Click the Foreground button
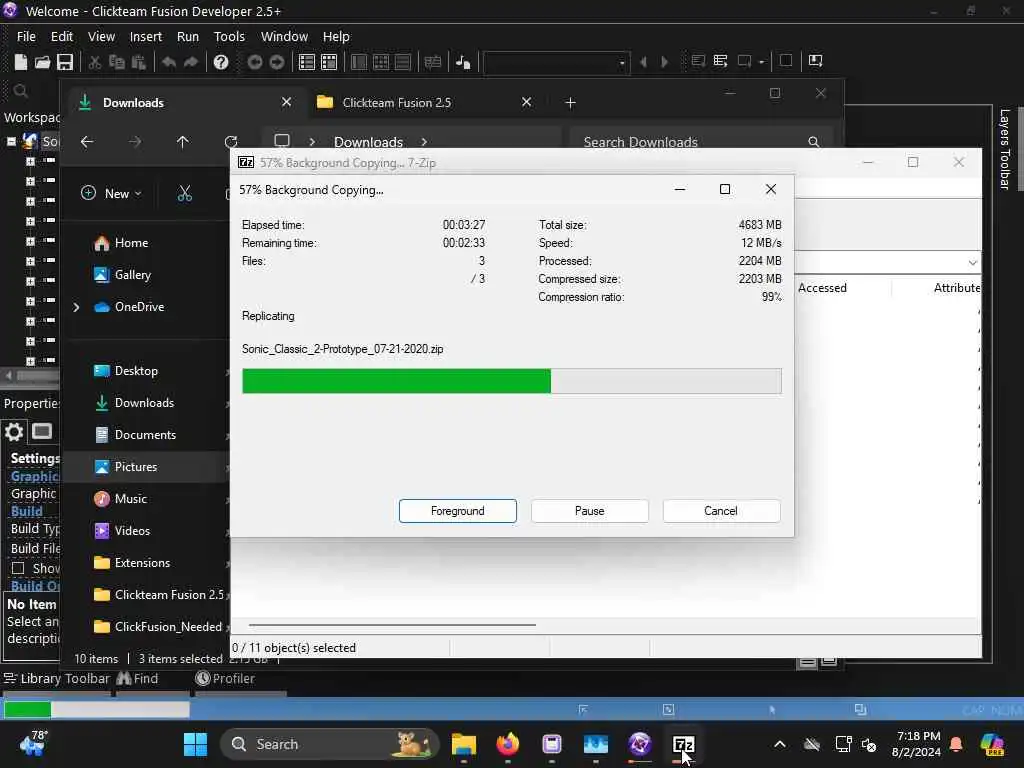This screenshot has width=1024, height=768. [x=458, y=511]
